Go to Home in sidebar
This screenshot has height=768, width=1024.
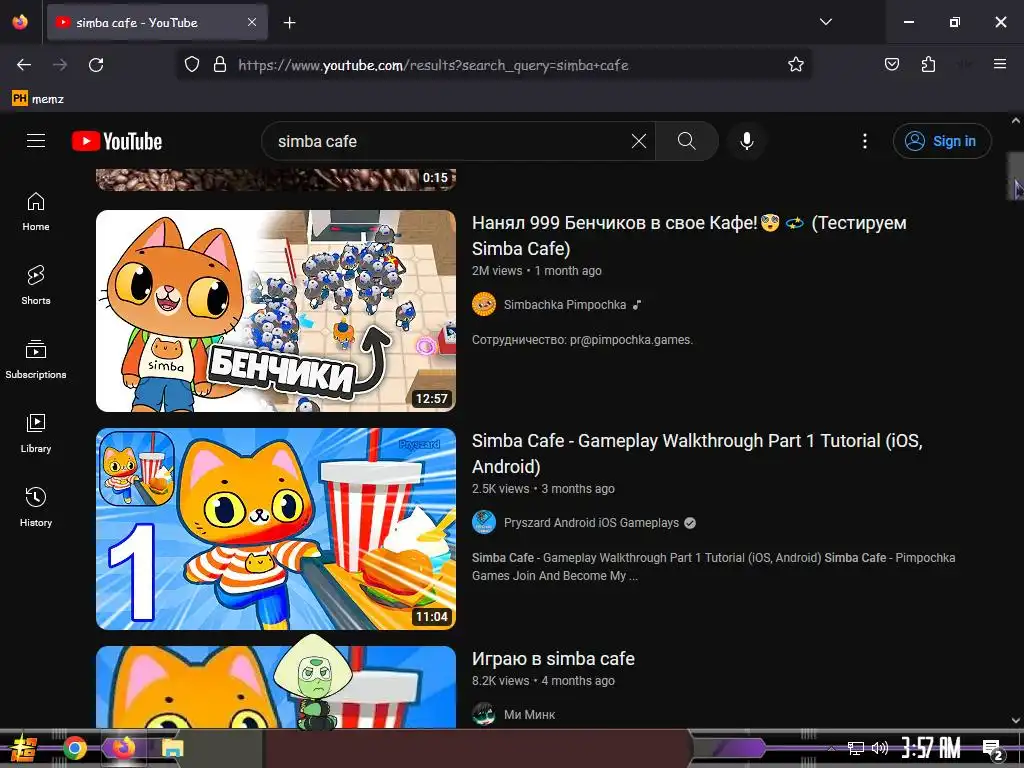(x=36, y=212)
